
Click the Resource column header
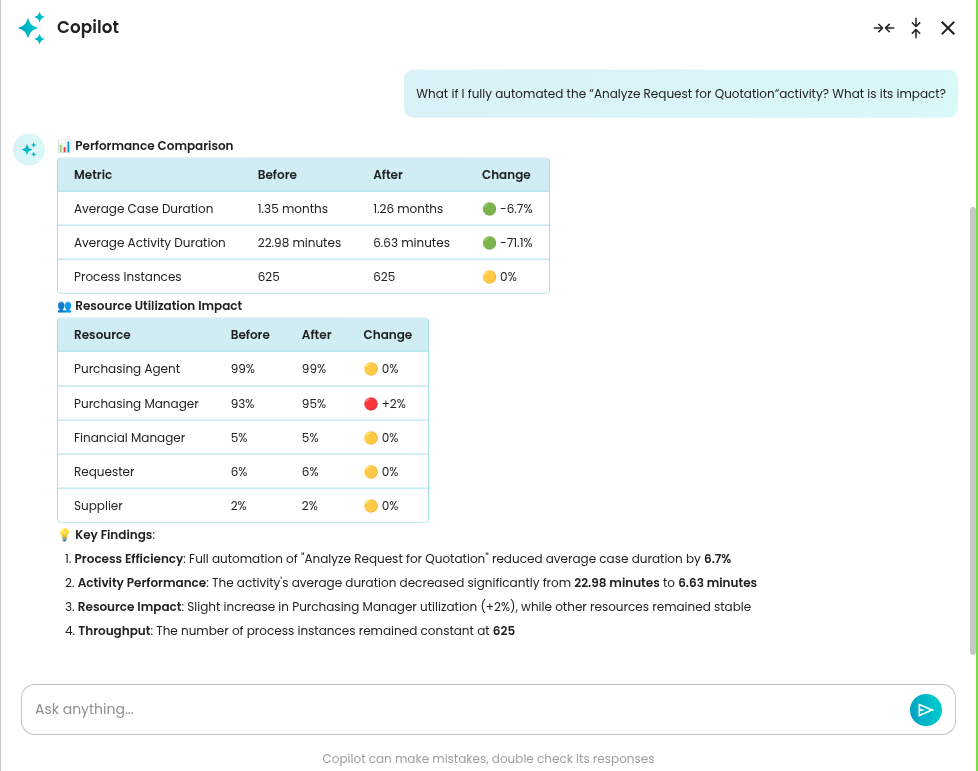102,335
